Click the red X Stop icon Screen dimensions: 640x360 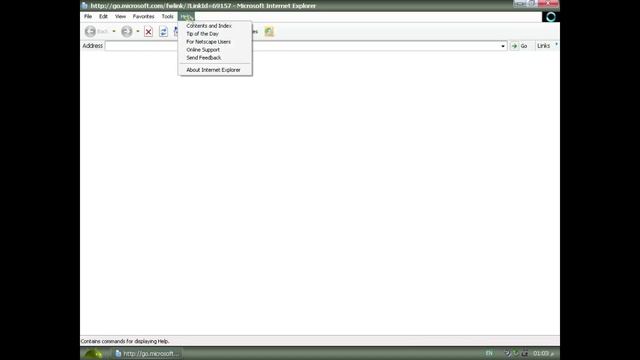[x=149, y=31]
